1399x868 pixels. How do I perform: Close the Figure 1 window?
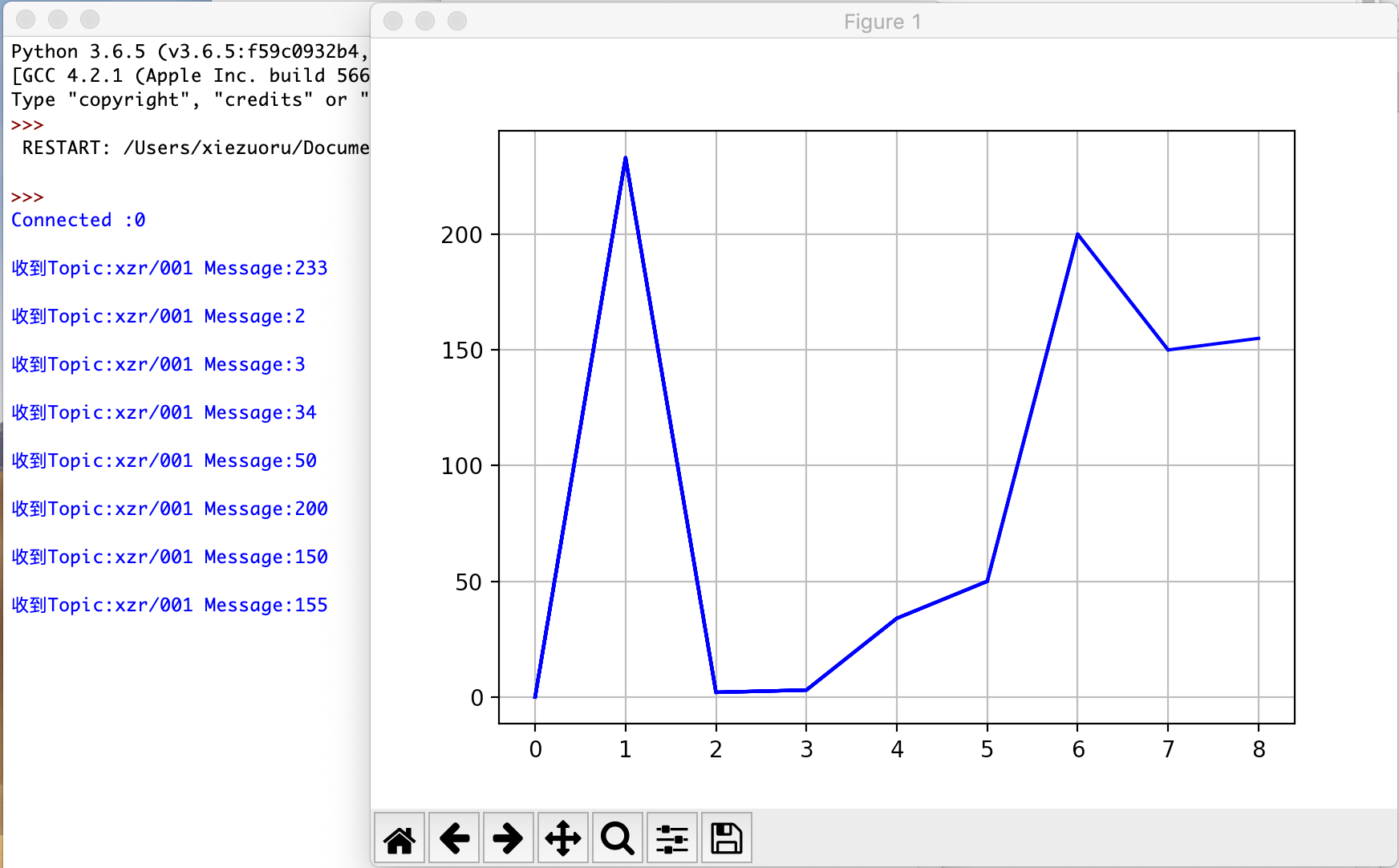pos(393,21)
